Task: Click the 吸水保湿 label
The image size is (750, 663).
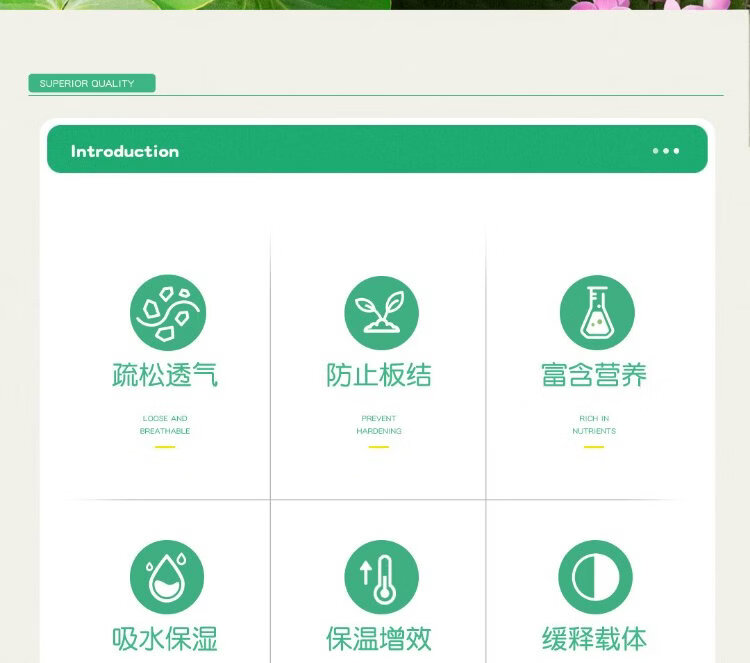Action: click(x=165, y=639)
